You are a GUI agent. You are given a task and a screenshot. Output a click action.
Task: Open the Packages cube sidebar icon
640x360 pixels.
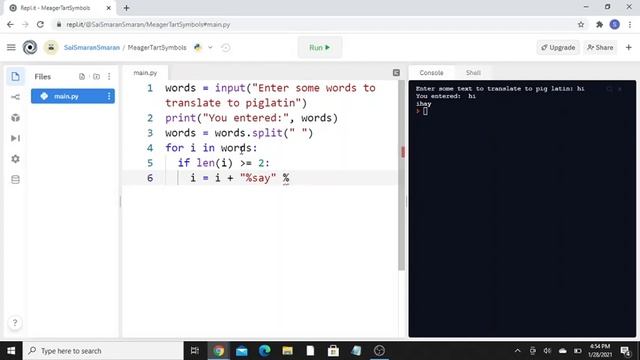pos(16,118)
